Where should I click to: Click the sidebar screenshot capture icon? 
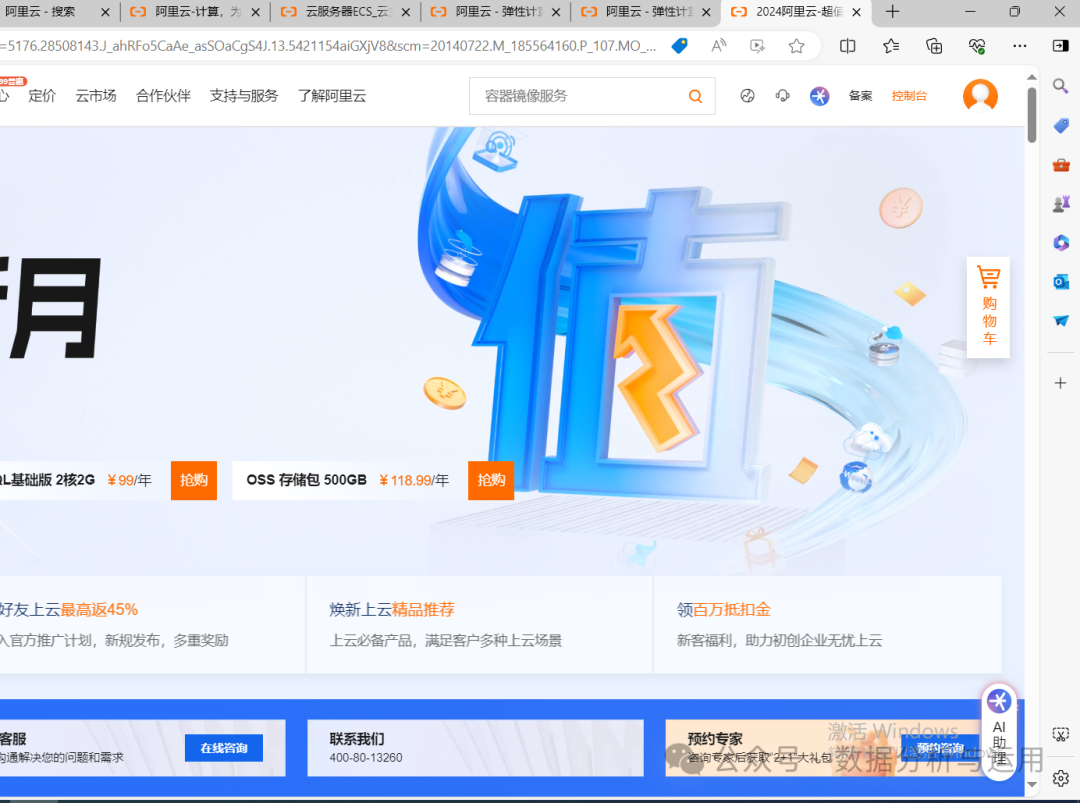click(x=1061, y=735)
